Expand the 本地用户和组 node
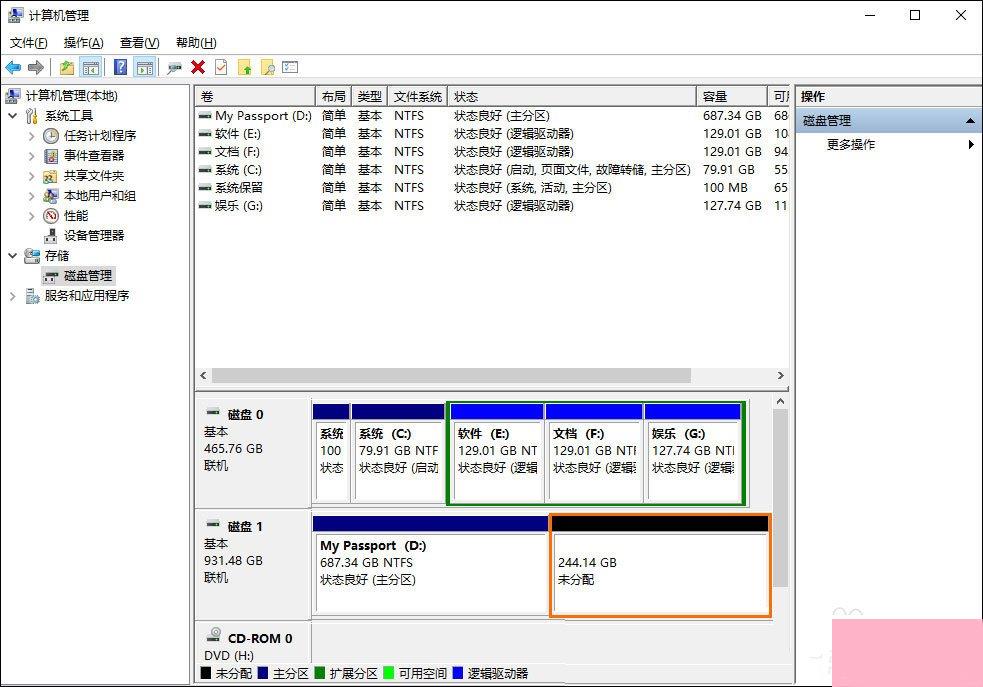 point(31,196)
